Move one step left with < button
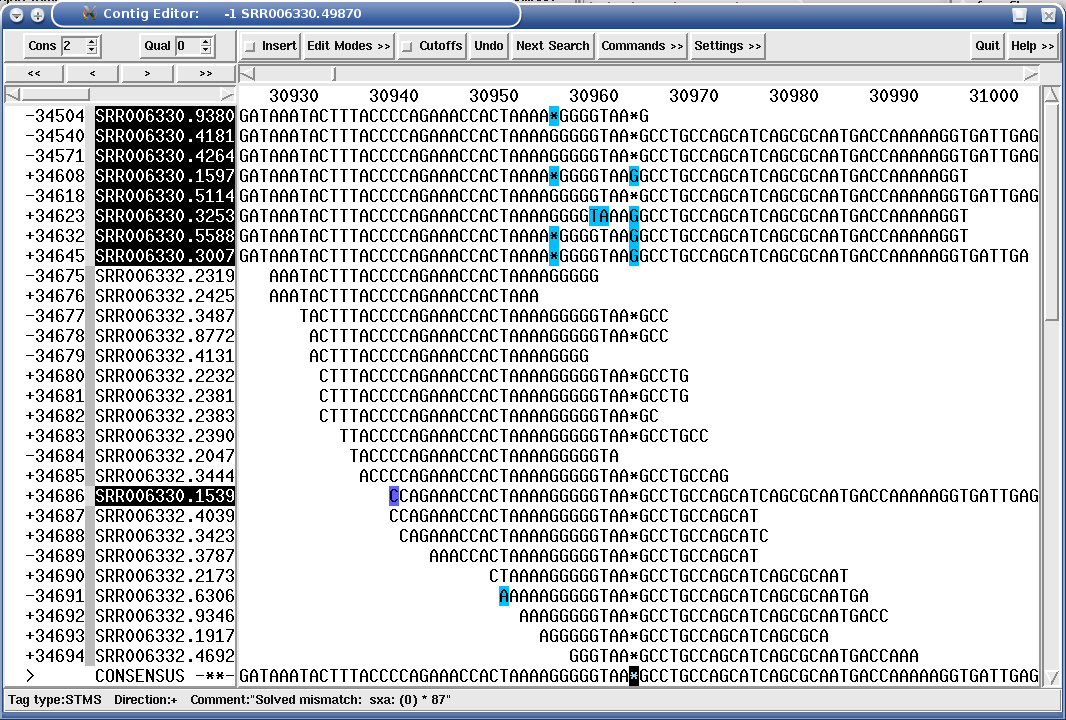 click(92, 73)
